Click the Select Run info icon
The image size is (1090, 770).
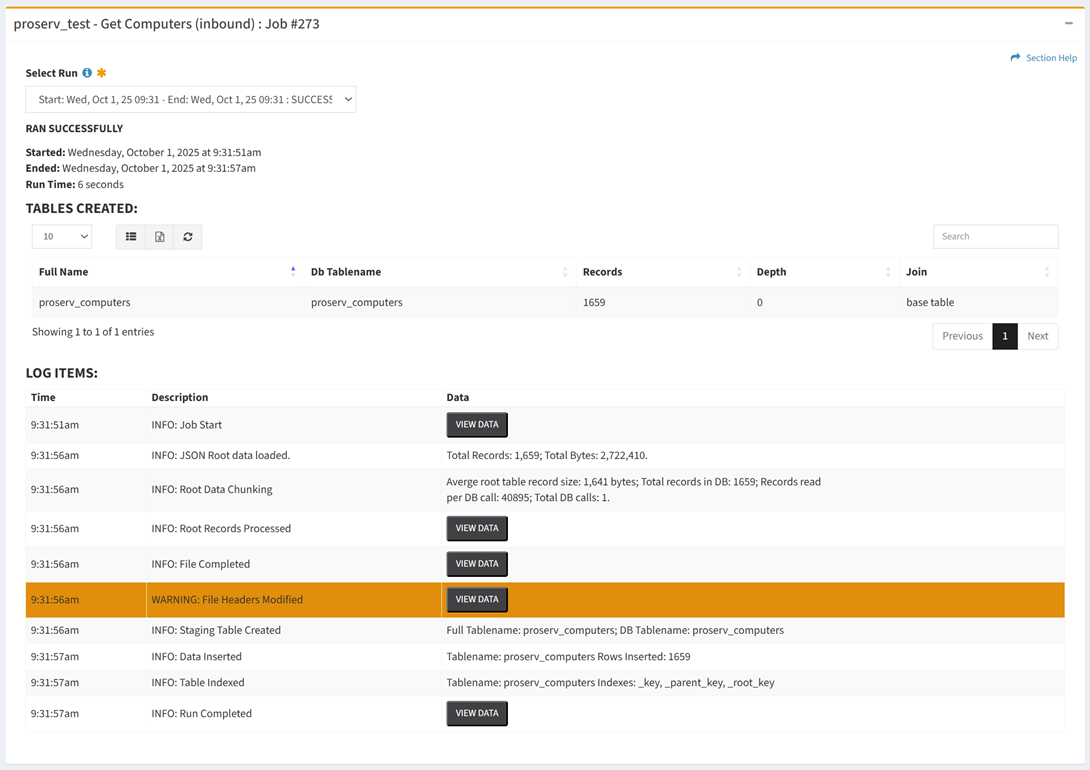[87, 73]
